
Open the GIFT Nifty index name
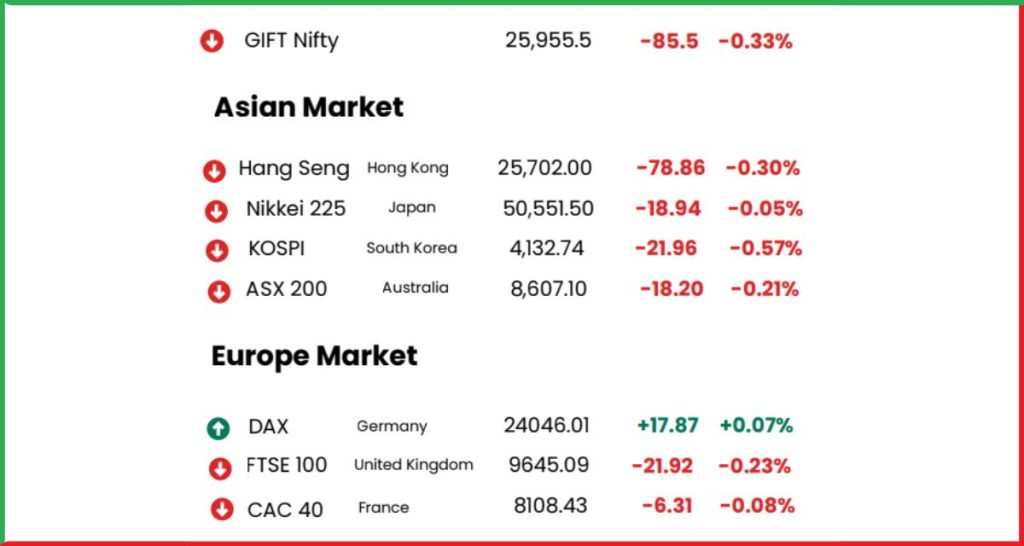click(291, 41)
